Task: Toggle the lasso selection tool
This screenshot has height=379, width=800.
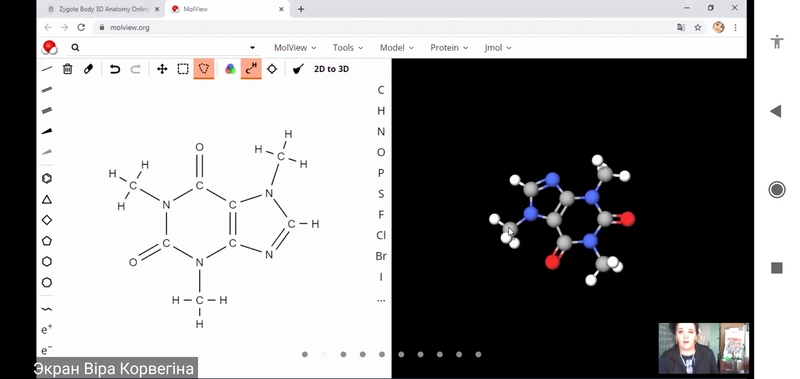Action: [x=204, y=69]
